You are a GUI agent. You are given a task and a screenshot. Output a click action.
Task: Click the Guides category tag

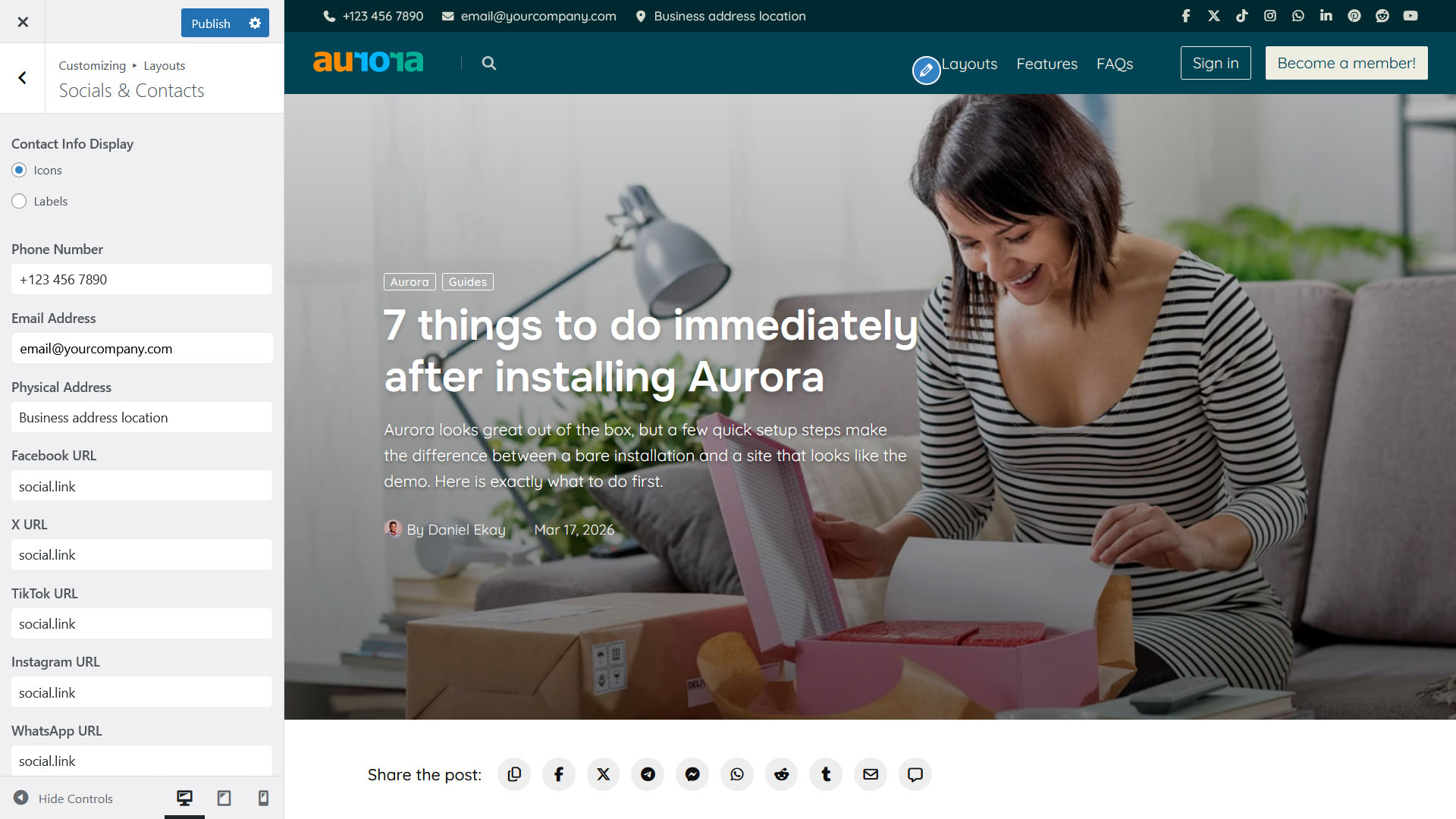[468, 281]
